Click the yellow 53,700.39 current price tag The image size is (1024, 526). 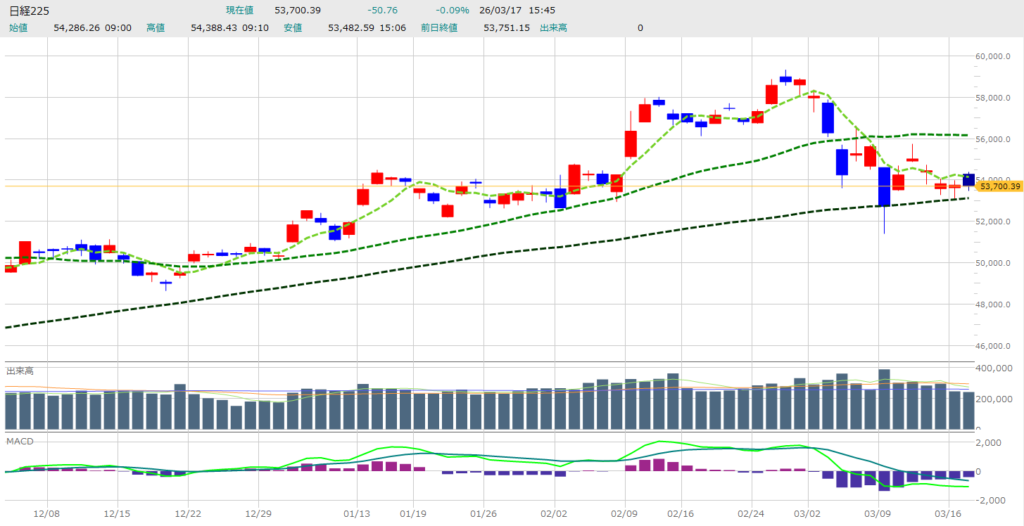tap(998, 186)
